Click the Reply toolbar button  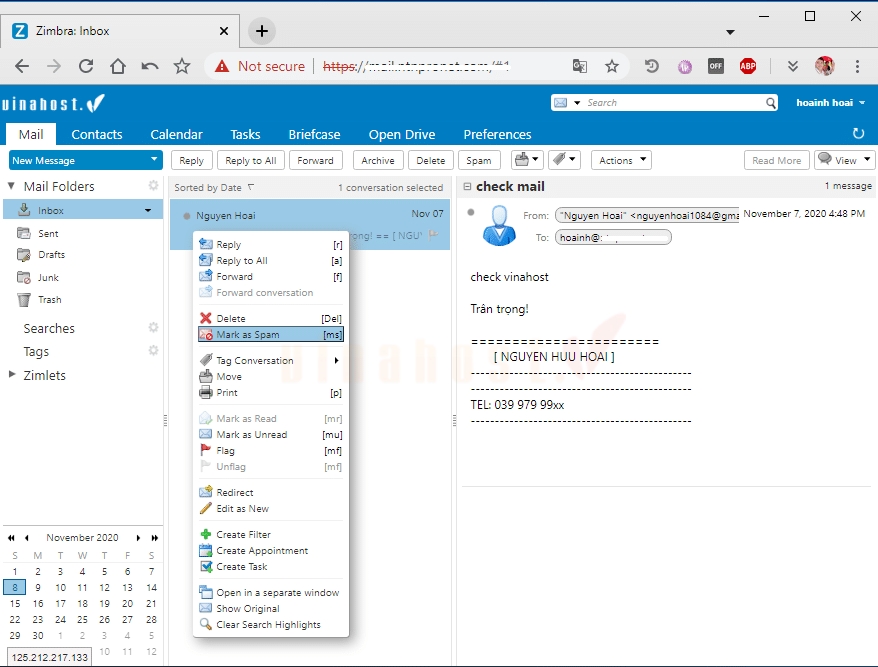(192, 160)
